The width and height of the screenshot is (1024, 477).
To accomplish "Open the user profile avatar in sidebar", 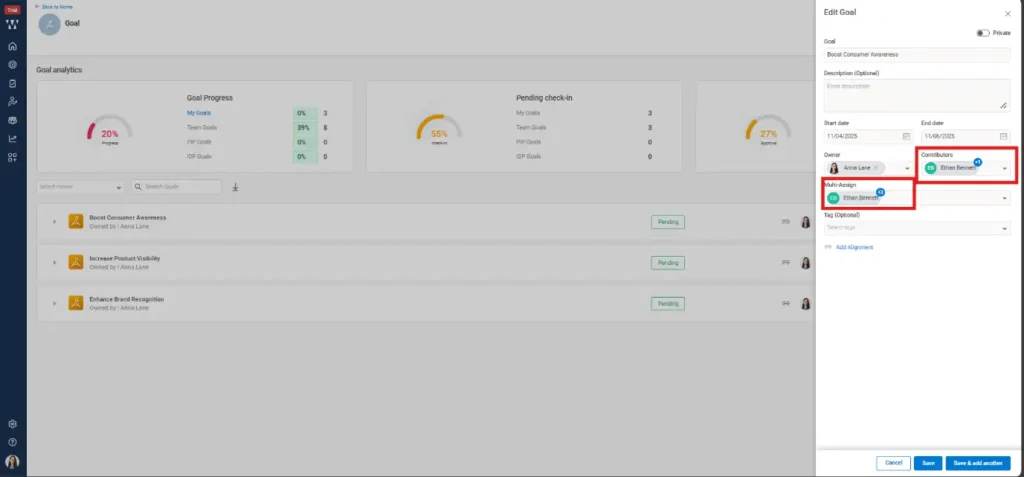I will [x=12, y=462].
